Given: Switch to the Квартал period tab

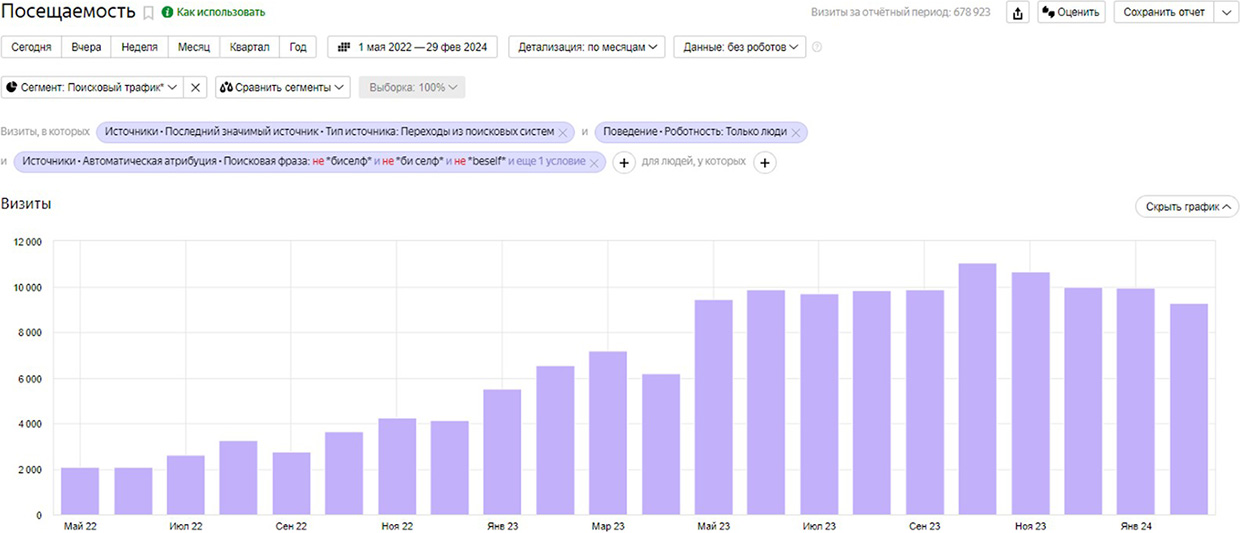Looking at the screenshot, I should 249,47.
